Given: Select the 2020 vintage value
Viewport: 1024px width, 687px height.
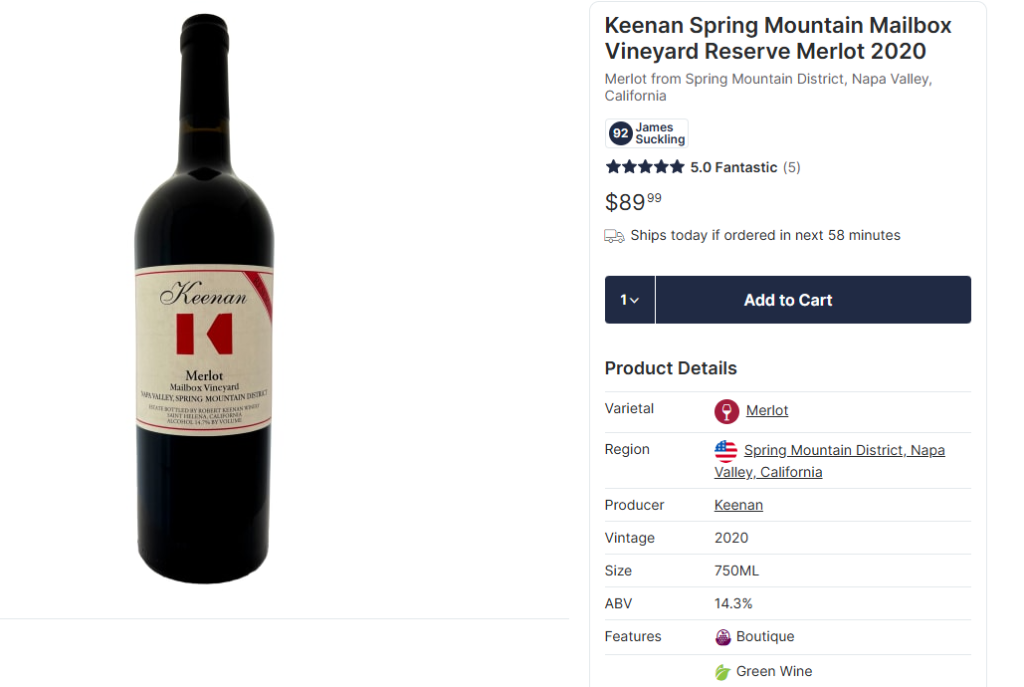Looking at the screenshot, I should (731, 538).
